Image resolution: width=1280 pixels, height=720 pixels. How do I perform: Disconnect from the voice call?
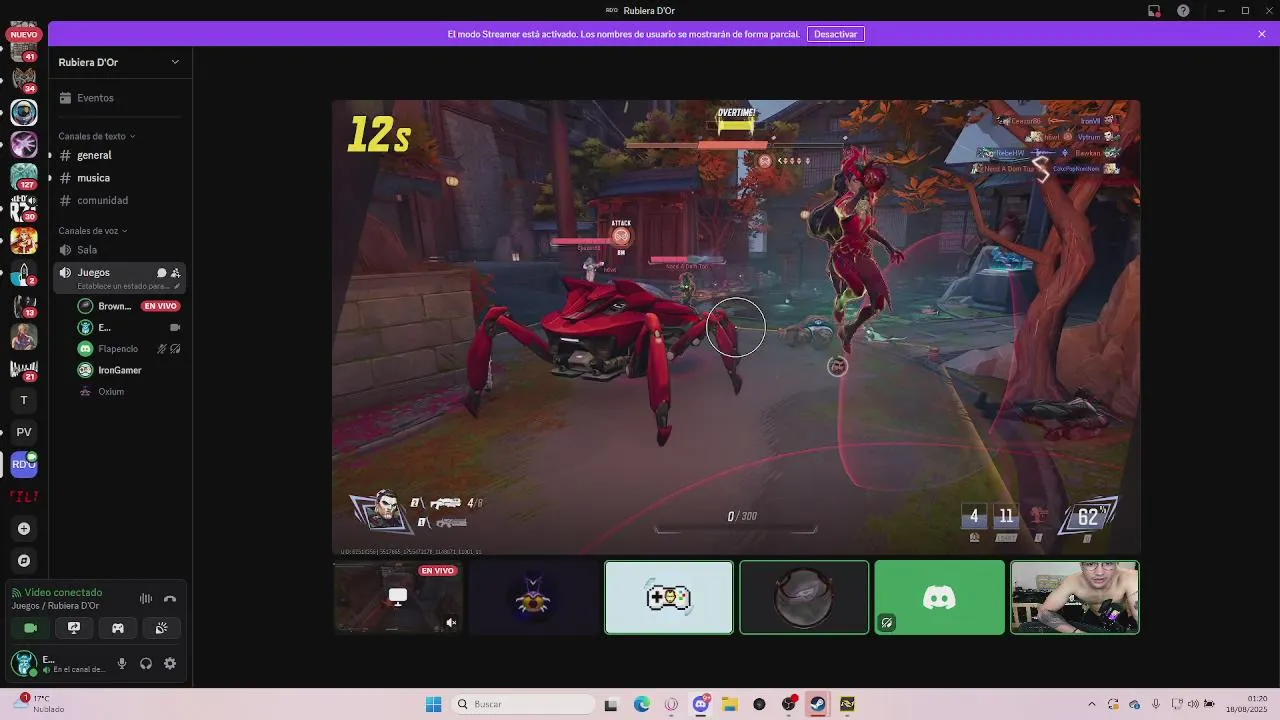pos(170,599)
